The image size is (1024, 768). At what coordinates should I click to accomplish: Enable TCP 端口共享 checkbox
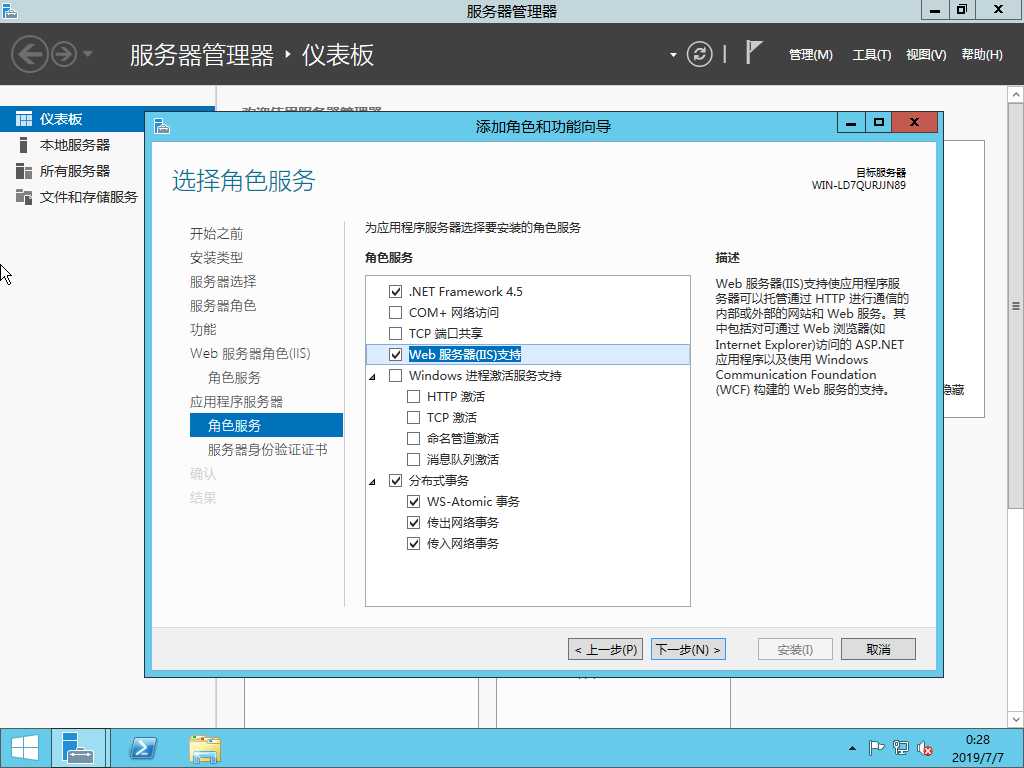[395, 333]
